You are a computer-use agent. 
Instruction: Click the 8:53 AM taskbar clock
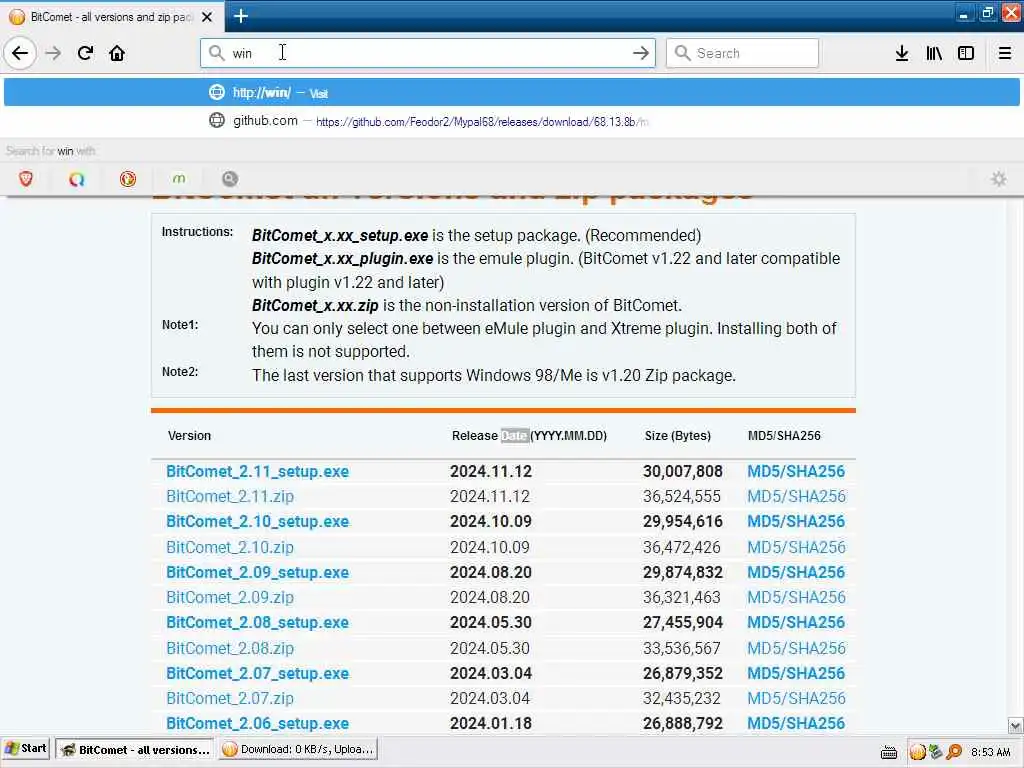(990, 752)
